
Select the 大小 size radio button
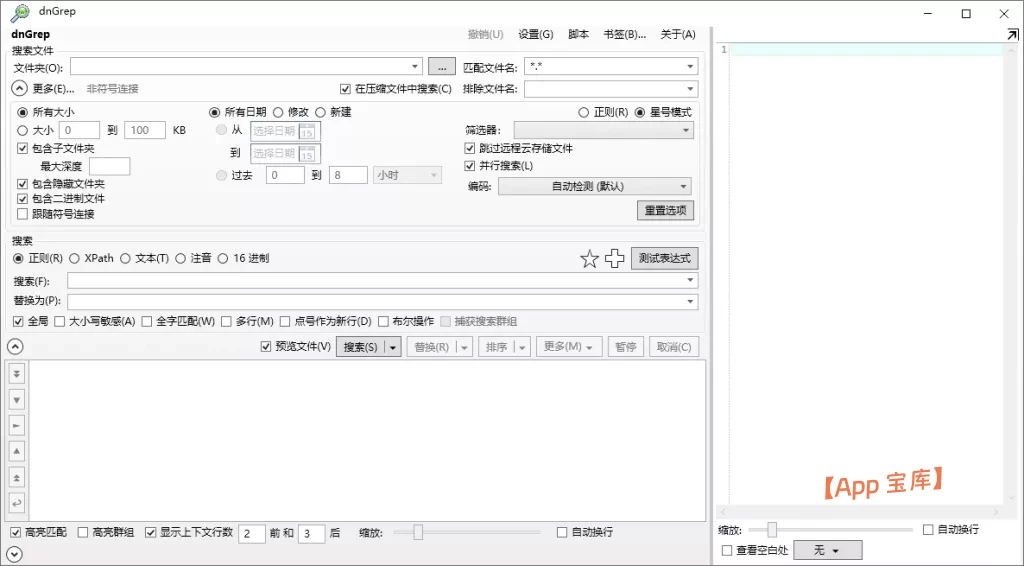coord(23,131)
